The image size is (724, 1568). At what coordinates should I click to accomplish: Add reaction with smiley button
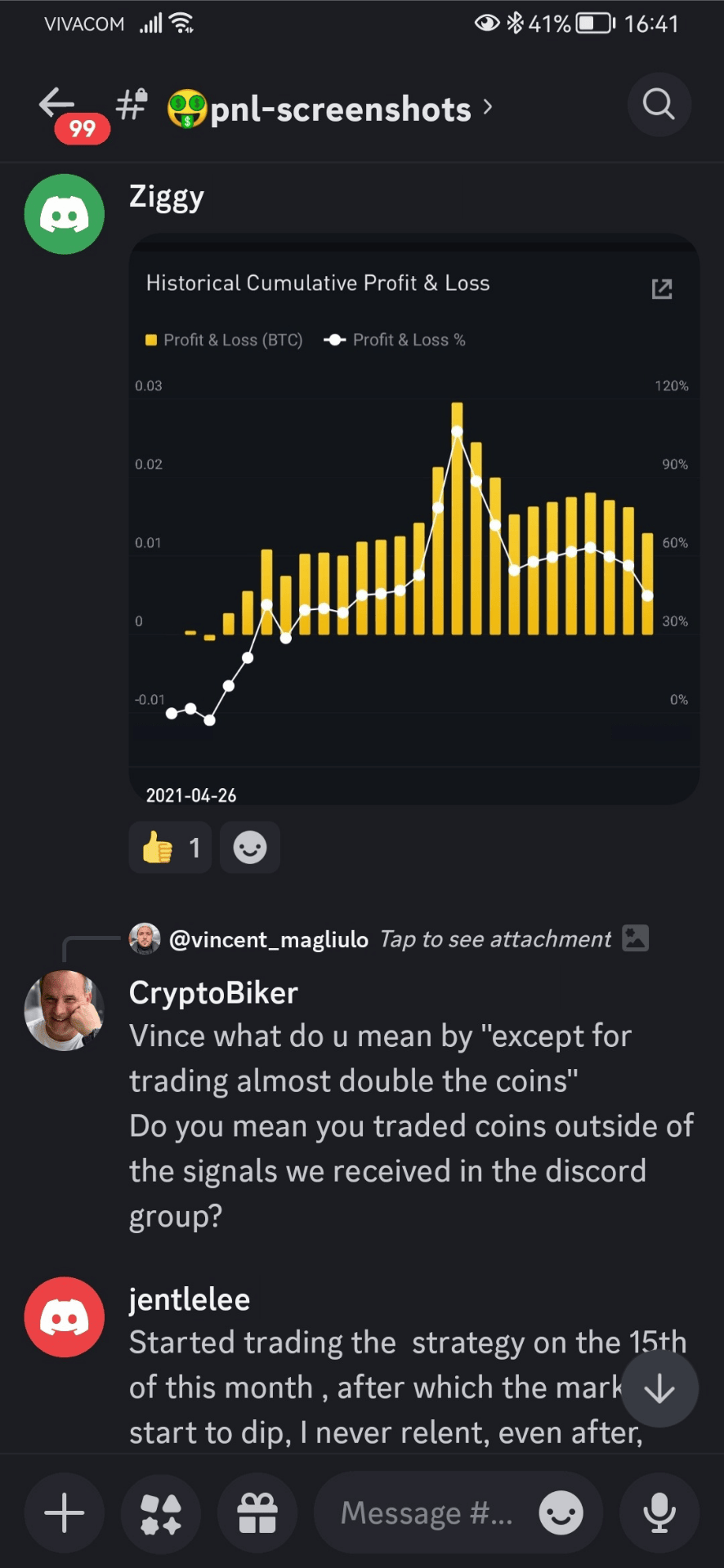250,848
